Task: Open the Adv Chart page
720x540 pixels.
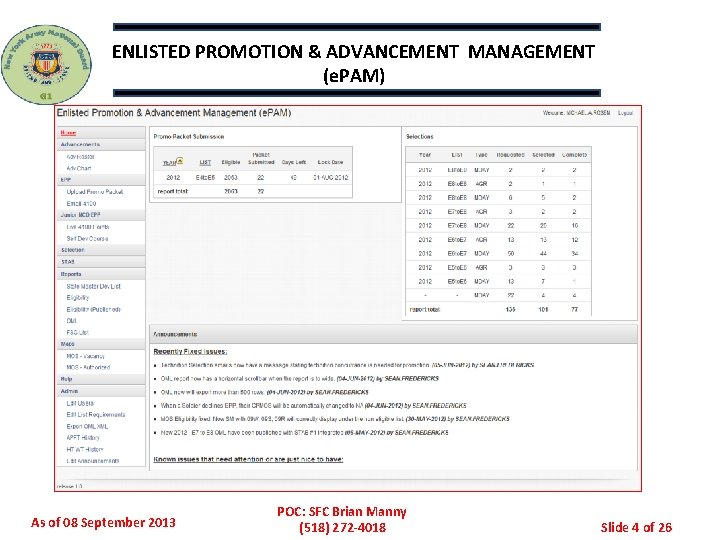Action: 79,168
